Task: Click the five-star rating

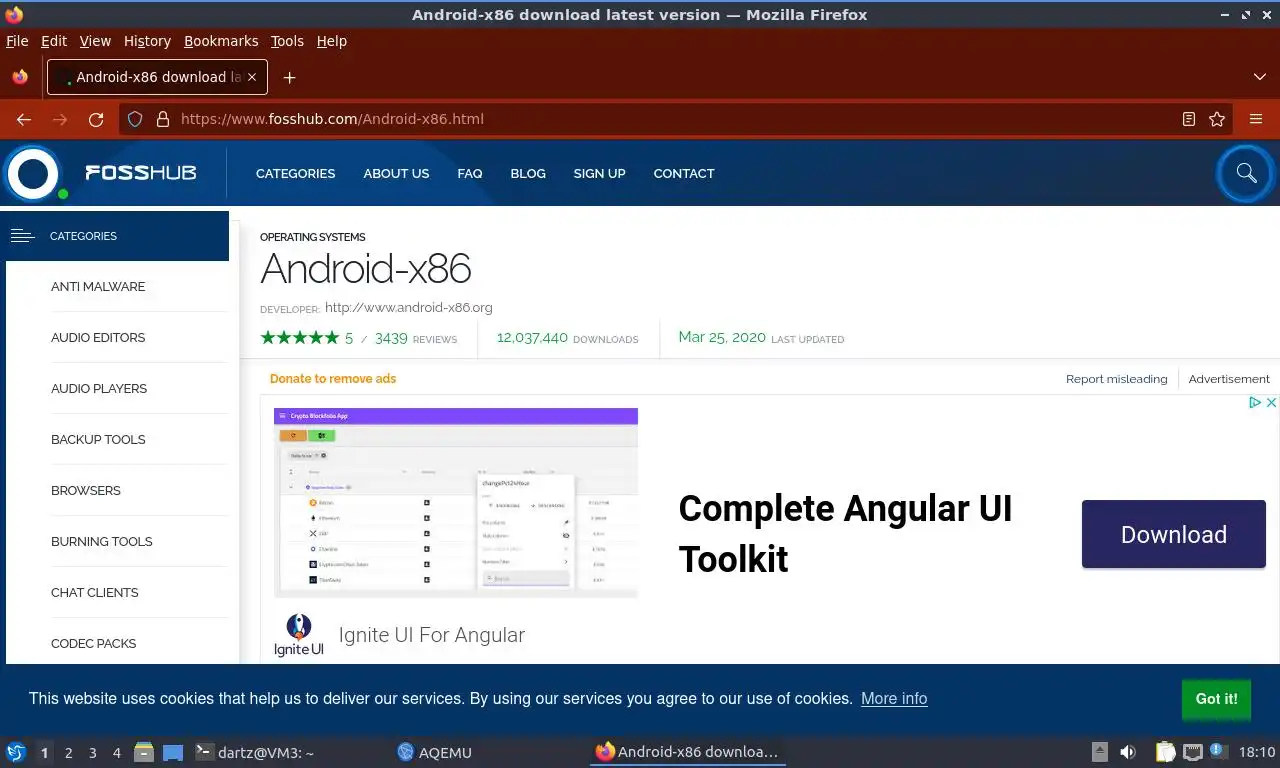Action: point(299,338)
